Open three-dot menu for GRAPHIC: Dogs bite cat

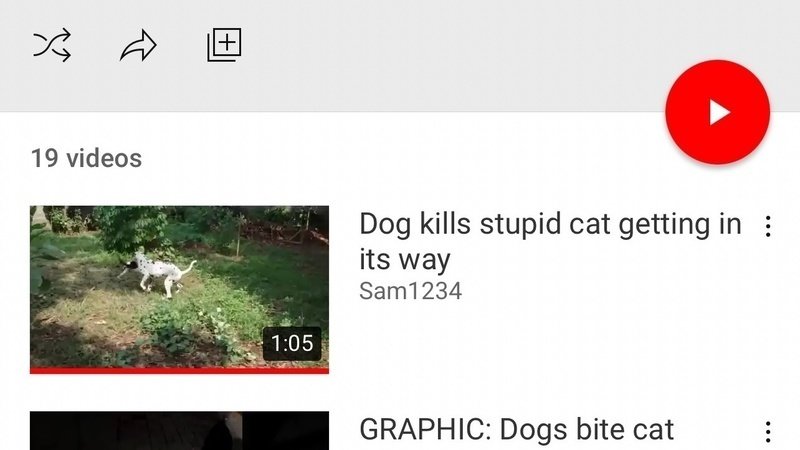(768, 432)
